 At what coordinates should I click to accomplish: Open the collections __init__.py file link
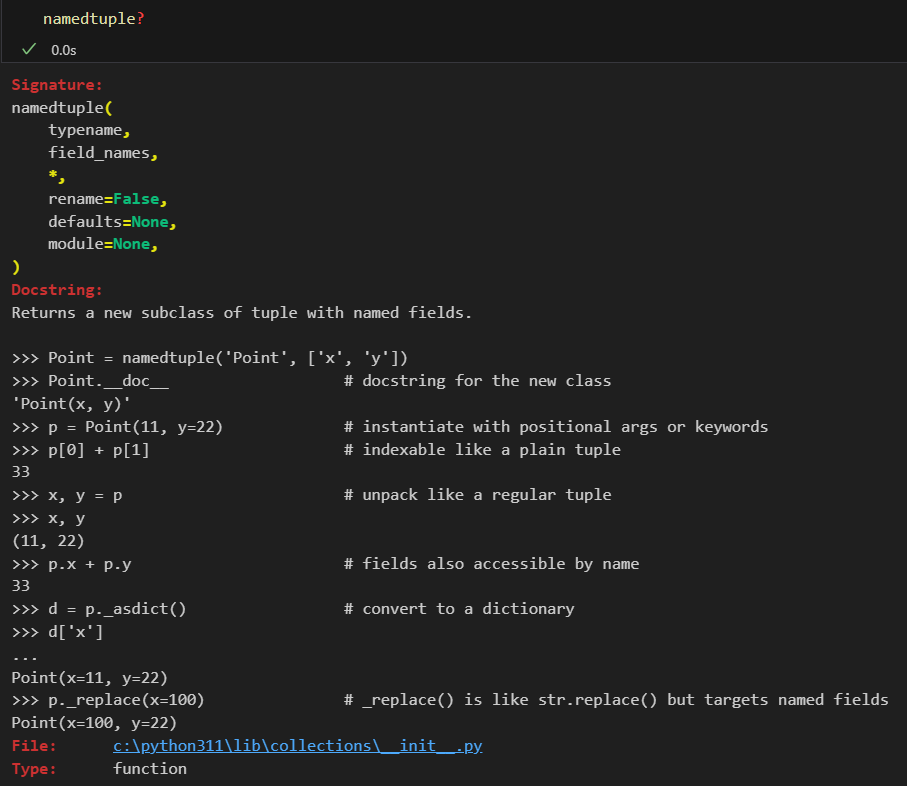pos(297,746)
